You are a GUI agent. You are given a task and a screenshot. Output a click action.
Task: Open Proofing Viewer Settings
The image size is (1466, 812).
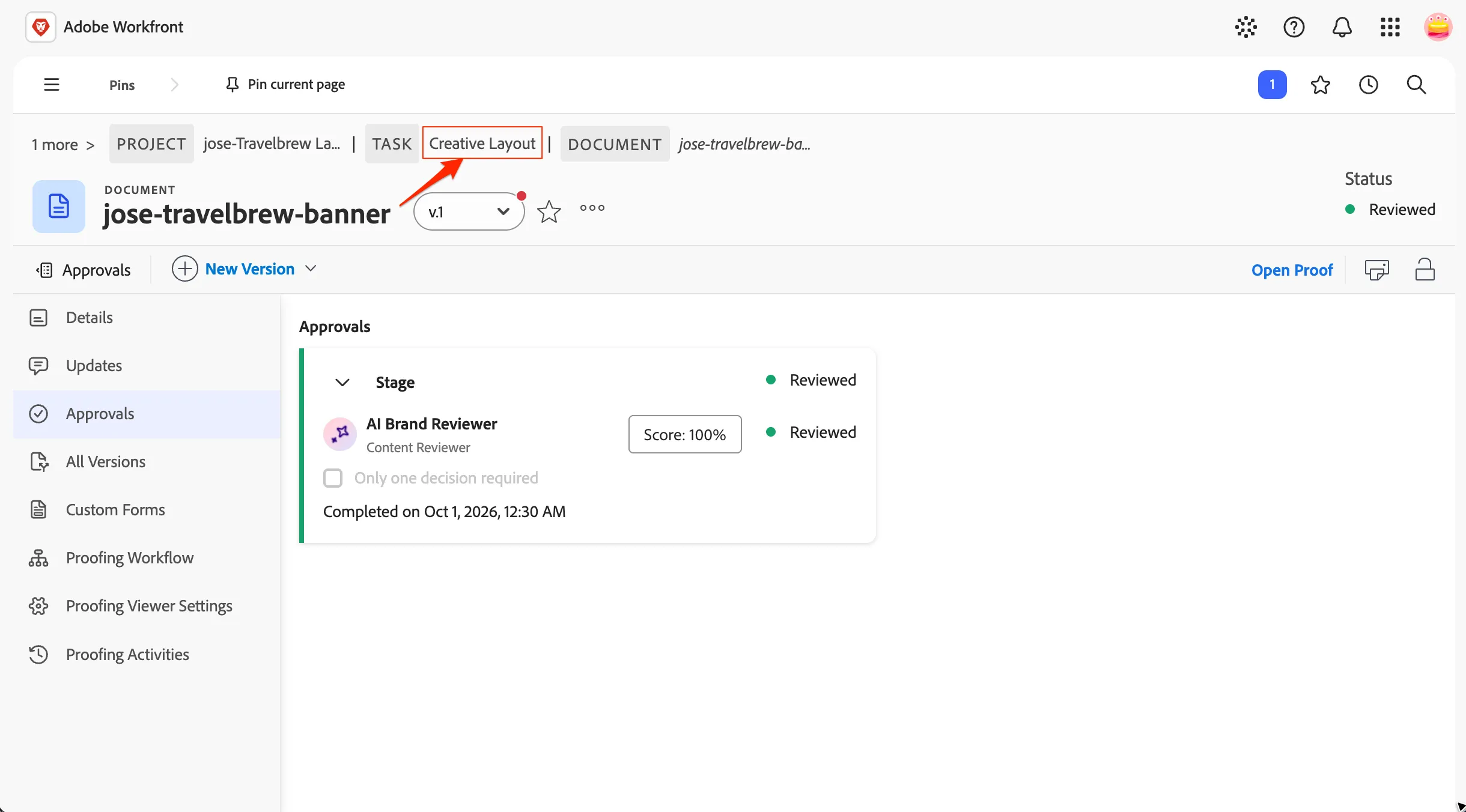(x=147, y=606)
